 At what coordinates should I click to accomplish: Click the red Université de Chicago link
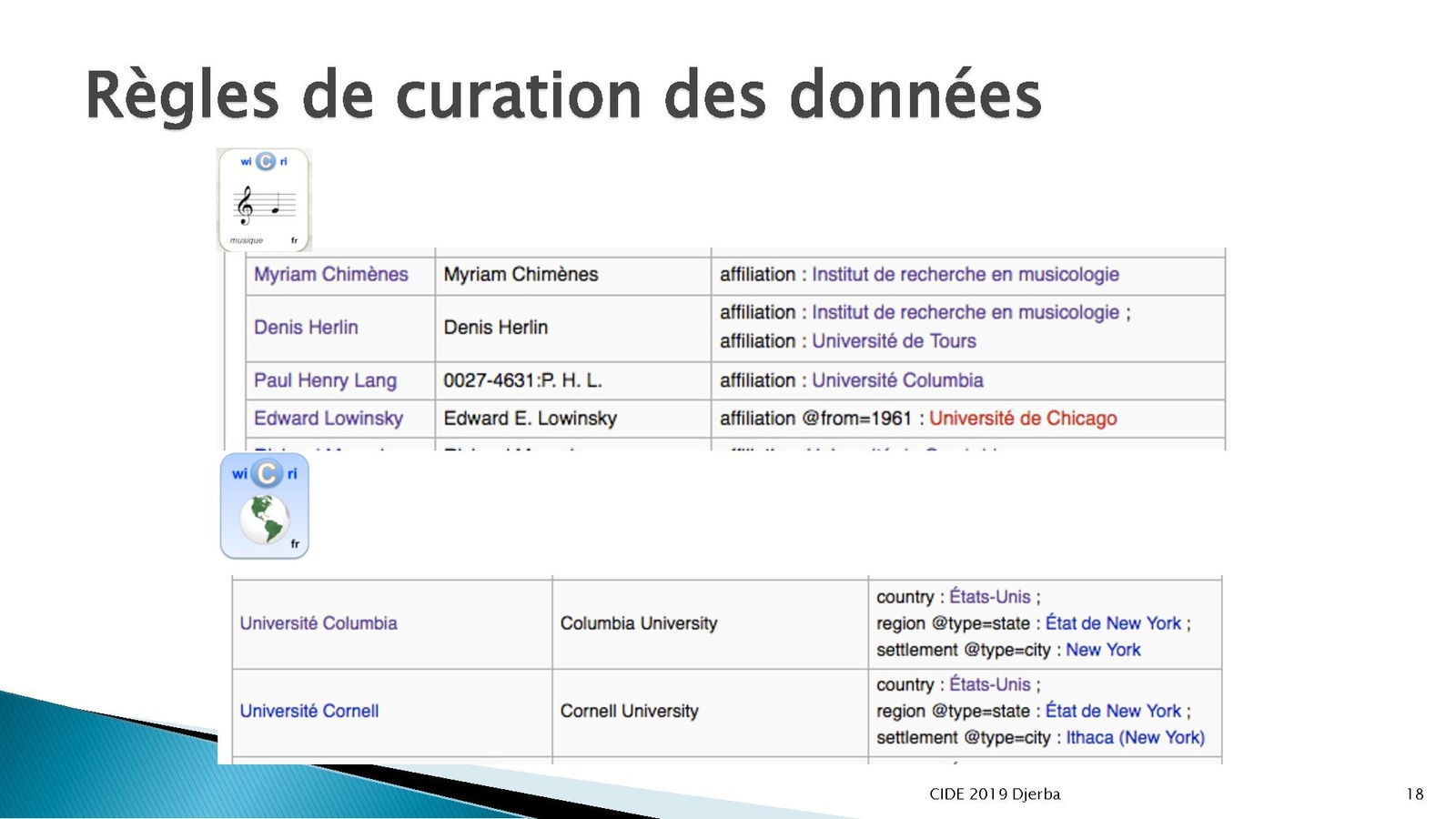pyautogui.click(x=1023, y=418)
